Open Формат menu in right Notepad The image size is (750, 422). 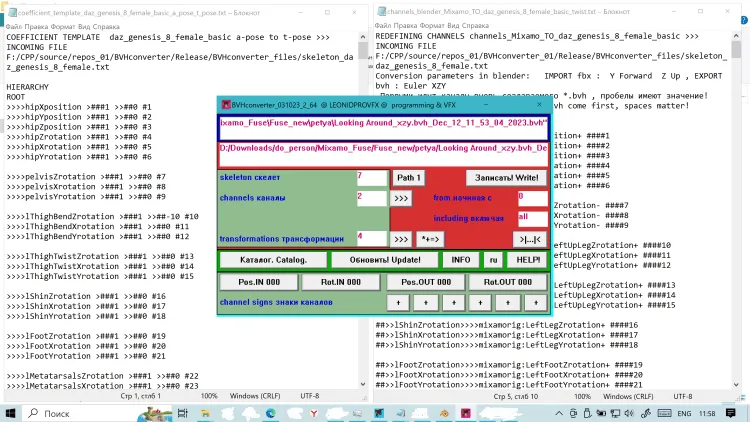(432, 25)
